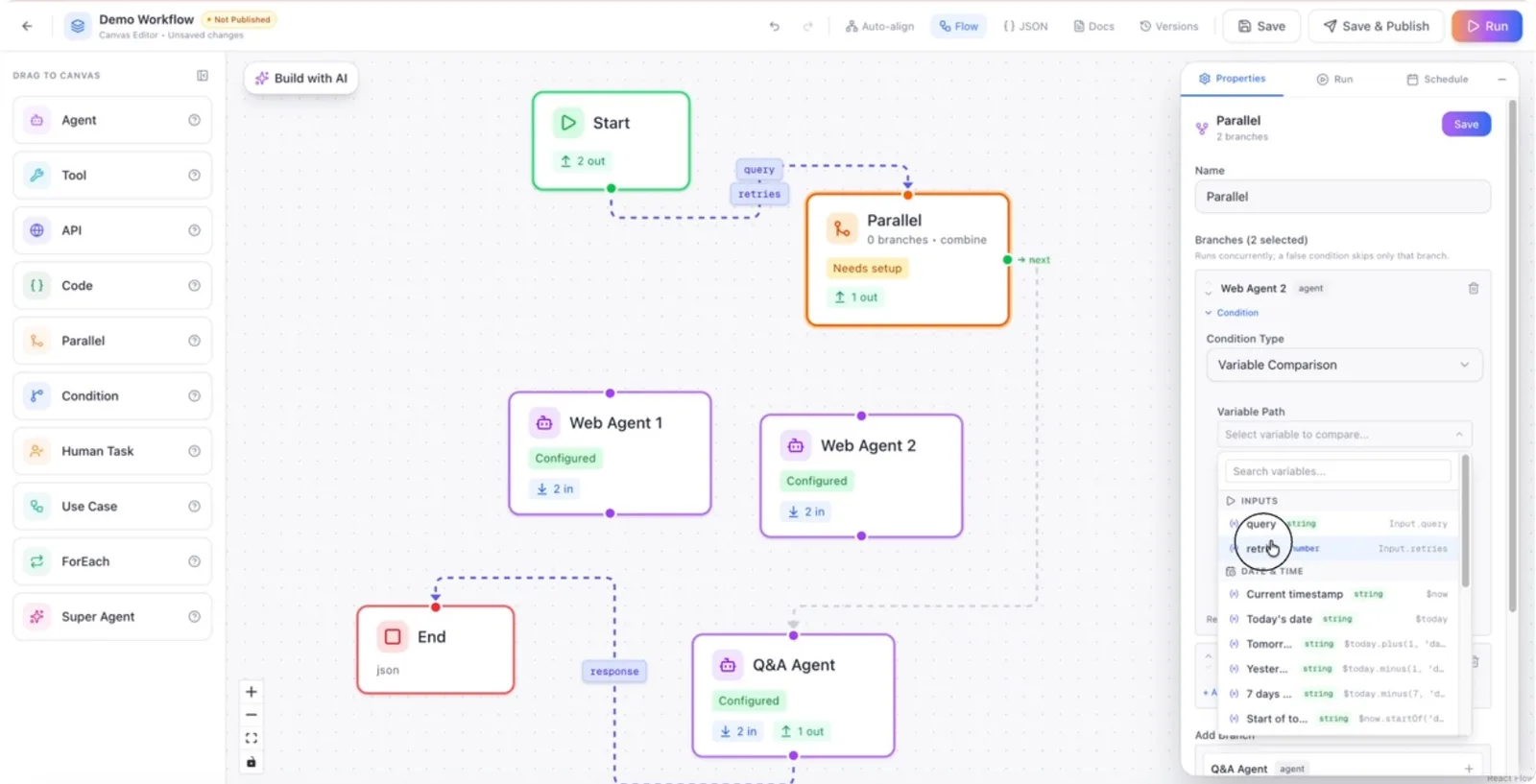Open the Properties tab

tap(1232, 79)
